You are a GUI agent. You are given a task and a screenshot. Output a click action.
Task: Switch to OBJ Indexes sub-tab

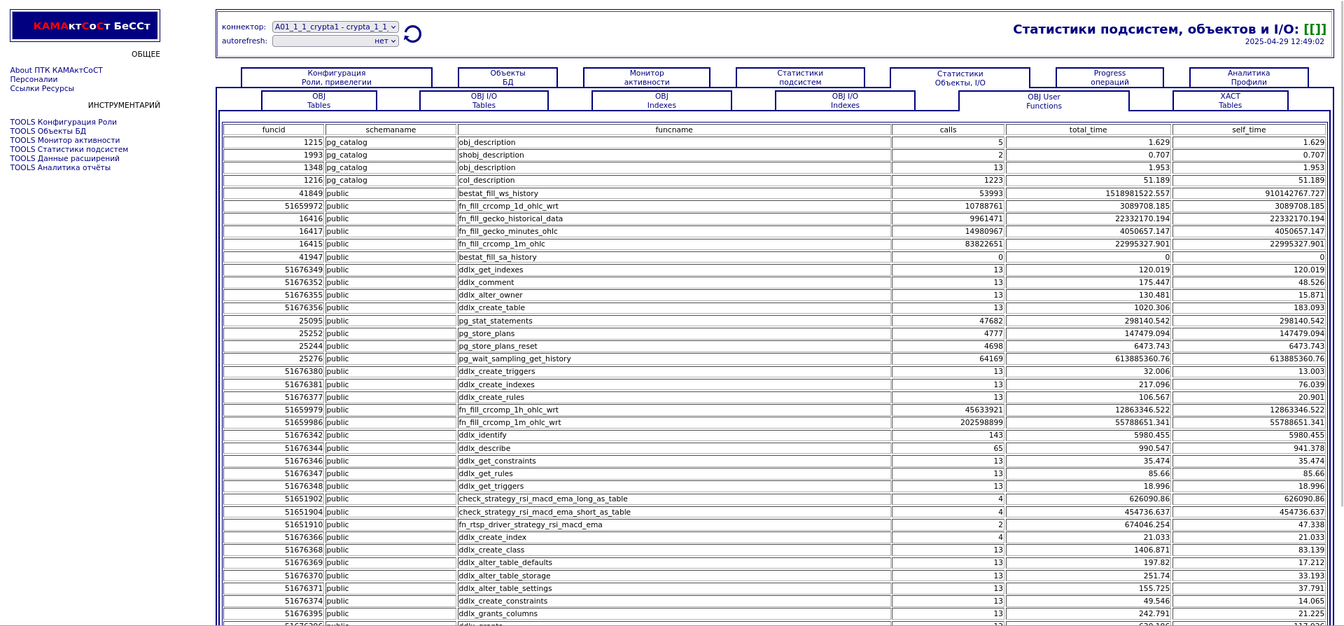pos(661,101)
